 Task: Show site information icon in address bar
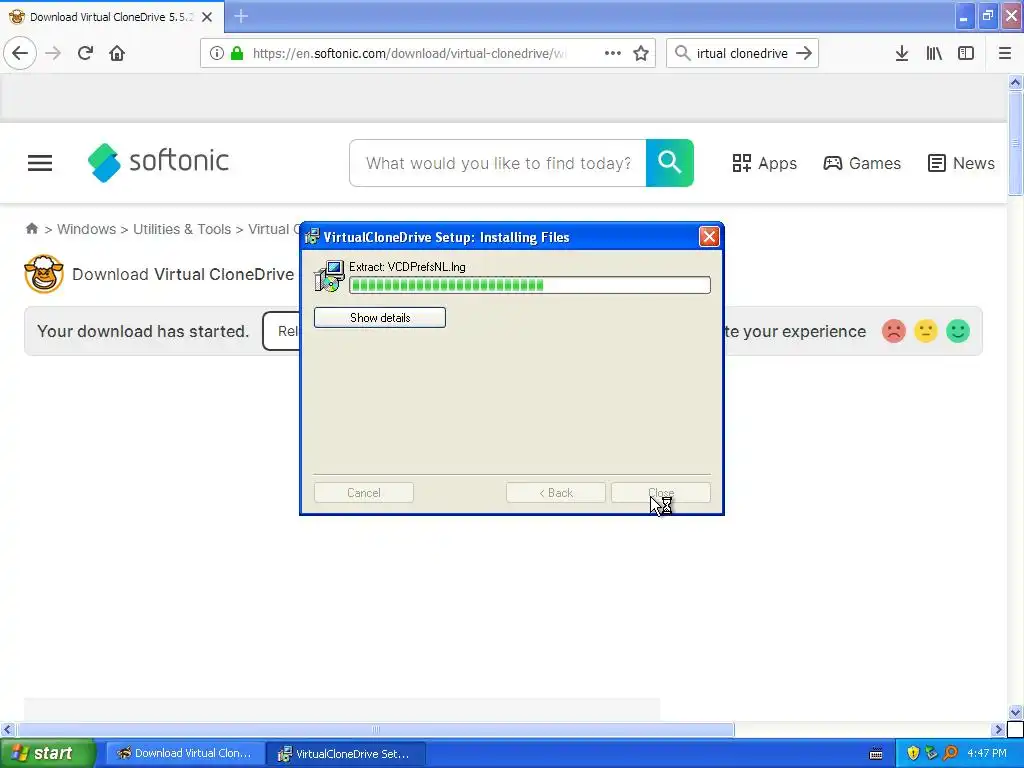(217, 53)
